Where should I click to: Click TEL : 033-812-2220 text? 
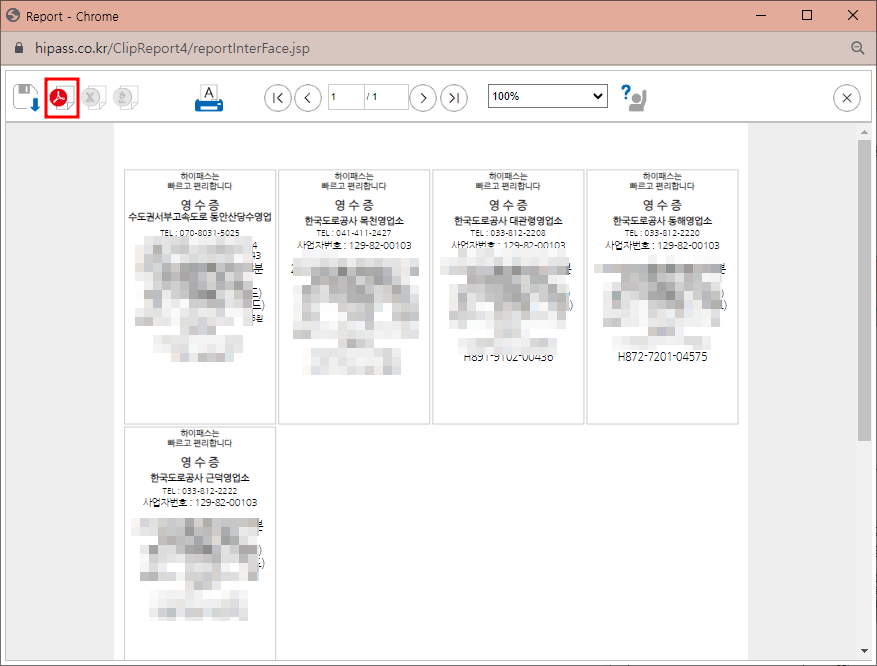pyautogui.click(x=662, y=233)
